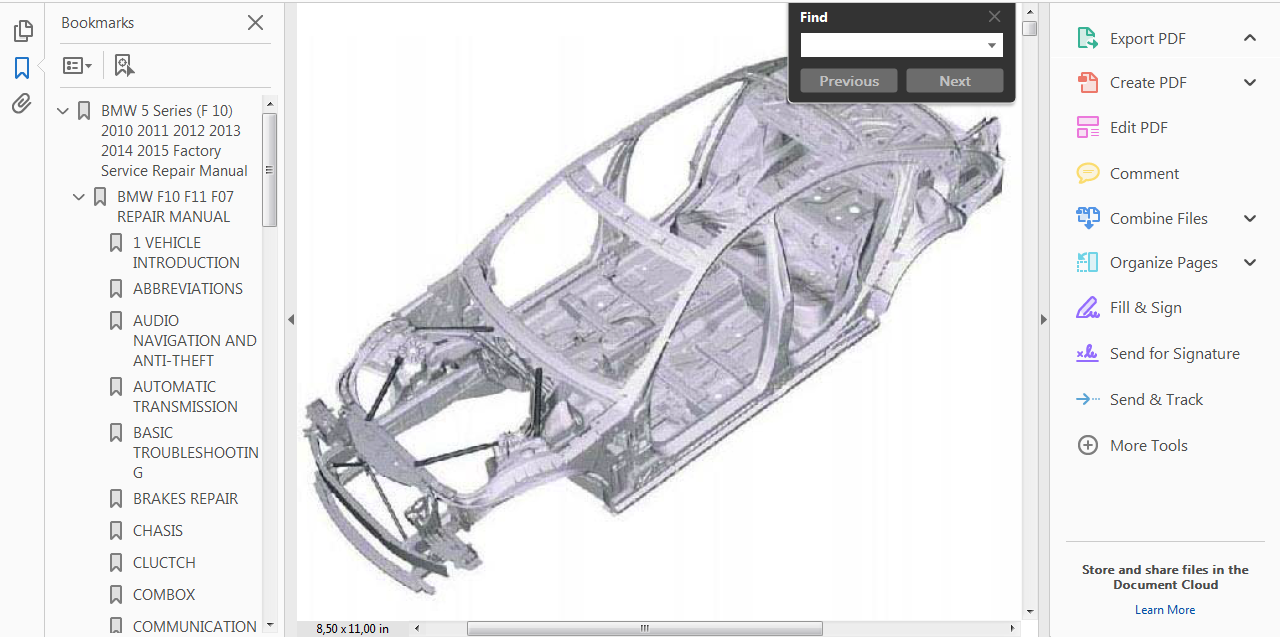Go to the ABBREVIATIONS bookmark

(x=188, y=288)
